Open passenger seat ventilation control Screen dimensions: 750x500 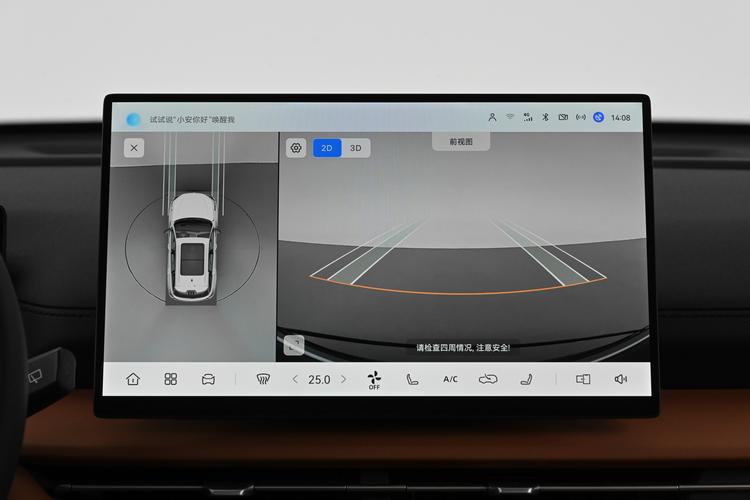(x=526, y=379)
